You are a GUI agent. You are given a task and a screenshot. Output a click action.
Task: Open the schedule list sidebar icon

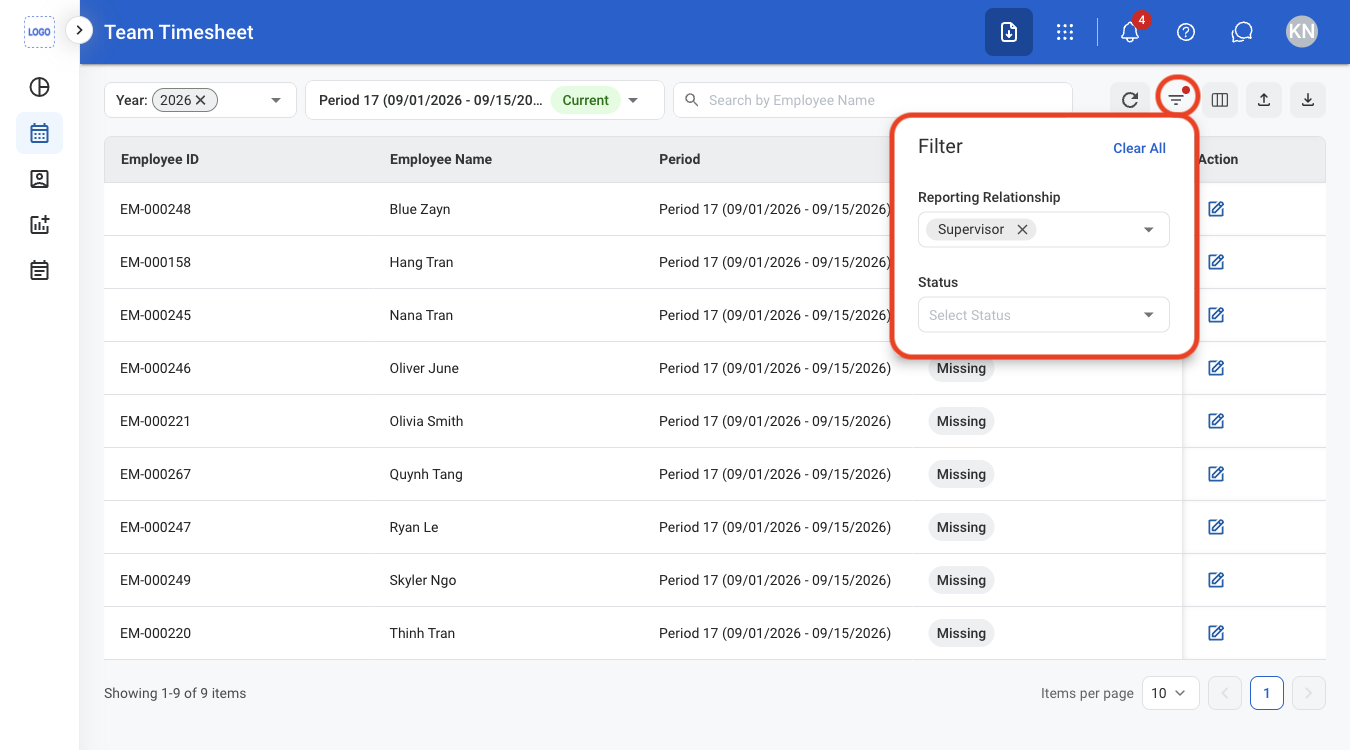coord(39,270)
